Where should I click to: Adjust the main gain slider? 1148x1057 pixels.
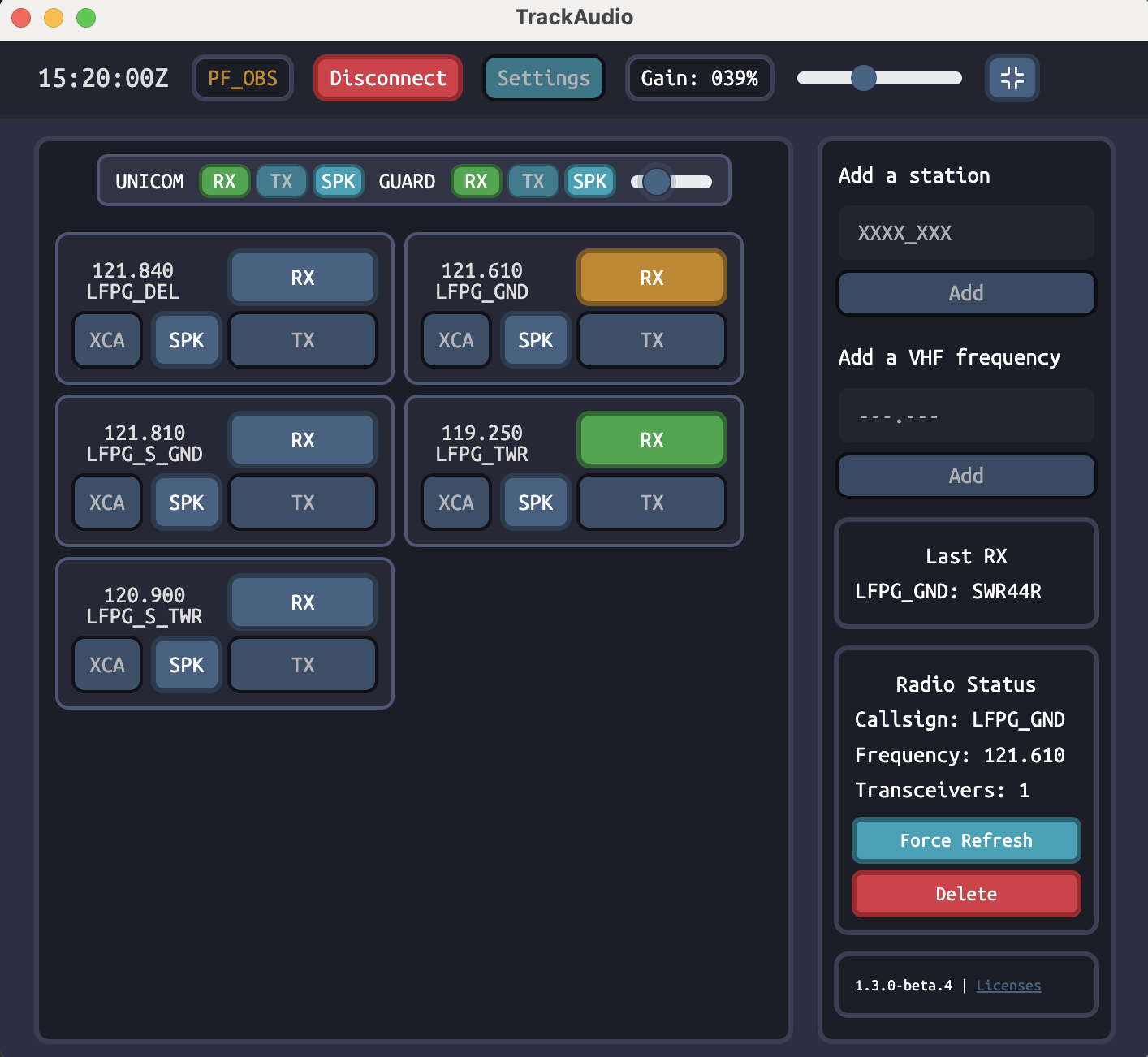(x=879, y=78)
